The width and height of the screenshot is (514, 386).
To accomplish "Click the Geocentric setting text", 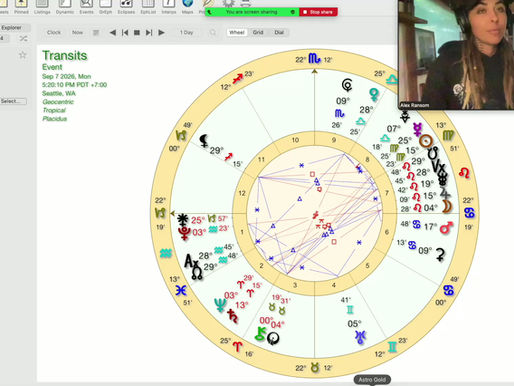I will pyautogui.click(x=58, y=102).
